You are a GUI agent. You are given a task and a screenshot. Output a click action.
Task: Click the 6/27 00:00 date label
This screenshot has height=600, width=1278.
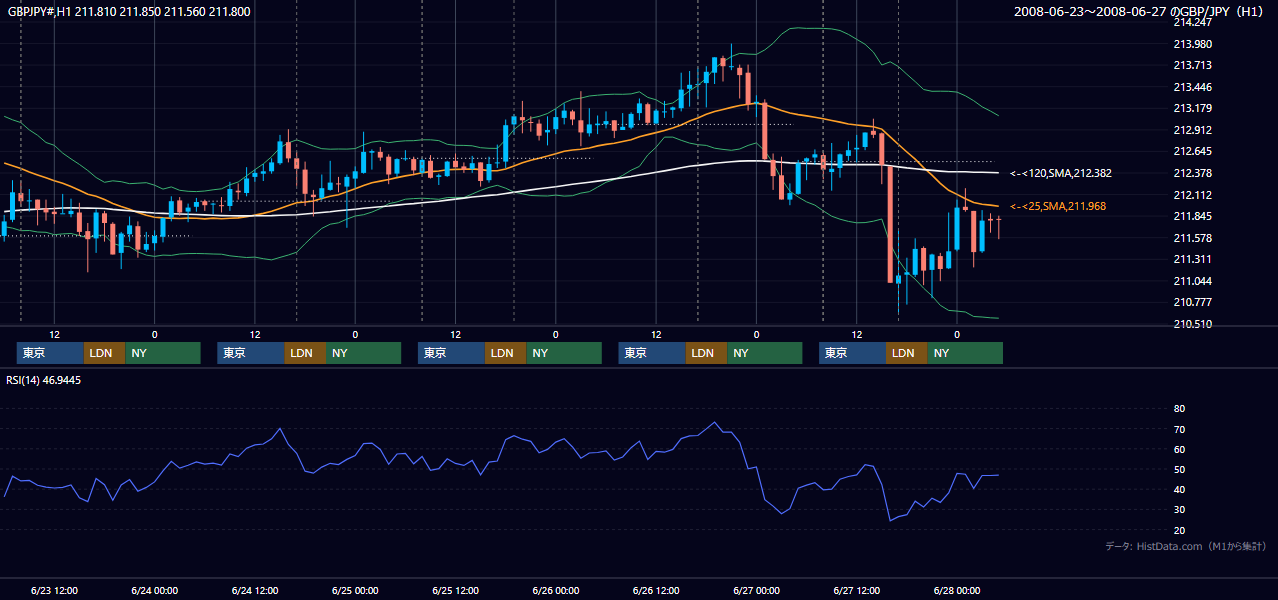coord(757,590)
